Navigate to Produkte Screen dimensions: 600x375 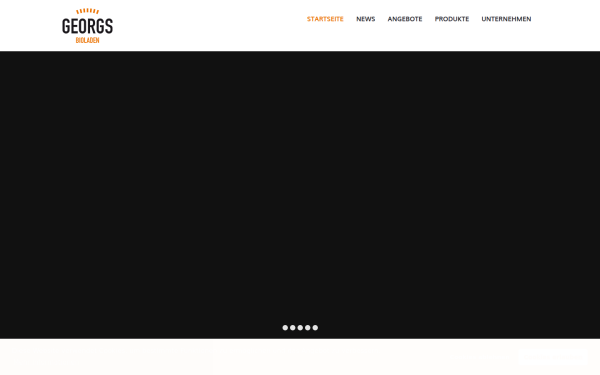point(452,19)
